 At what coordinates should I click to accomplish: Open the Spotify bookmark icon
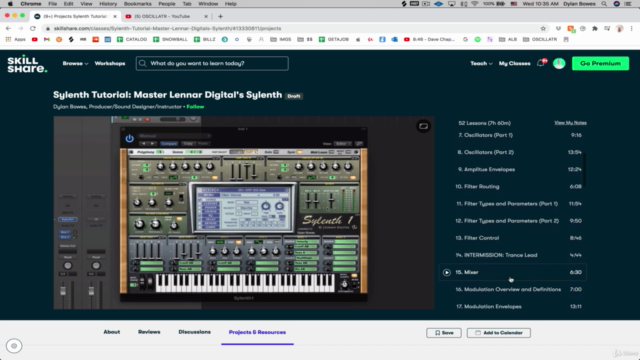pos(478,40)
